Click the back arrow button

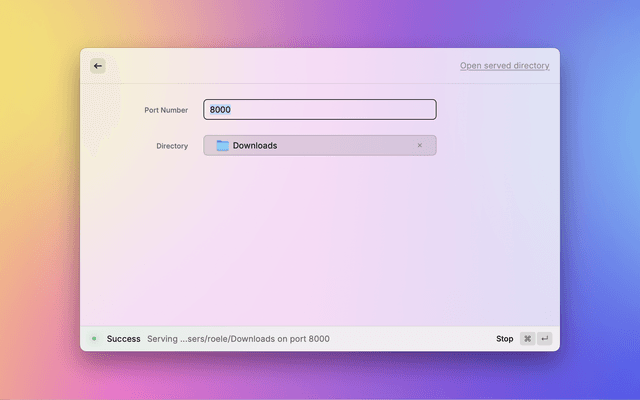(98, 66)
